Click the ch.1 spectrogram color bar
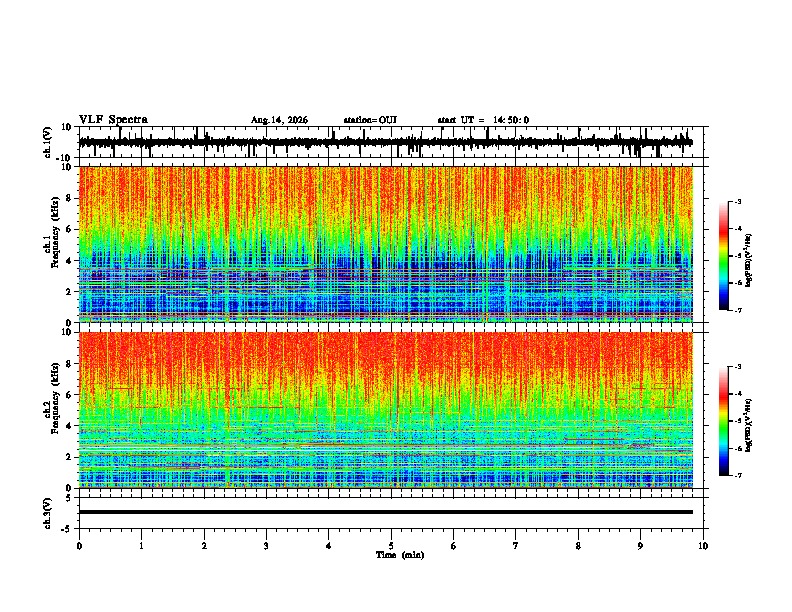This screenshot has height=612, width=792. coord(724,256)
